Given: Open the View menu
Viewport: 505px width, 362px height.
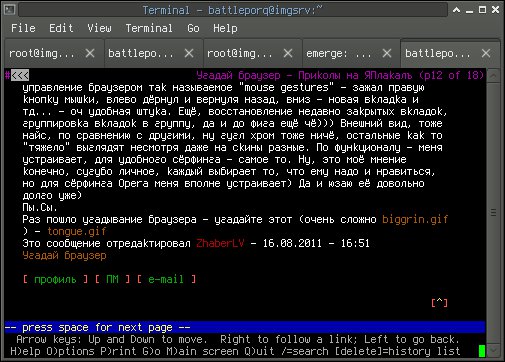Looking at the screenshot, I should (99, 28).
